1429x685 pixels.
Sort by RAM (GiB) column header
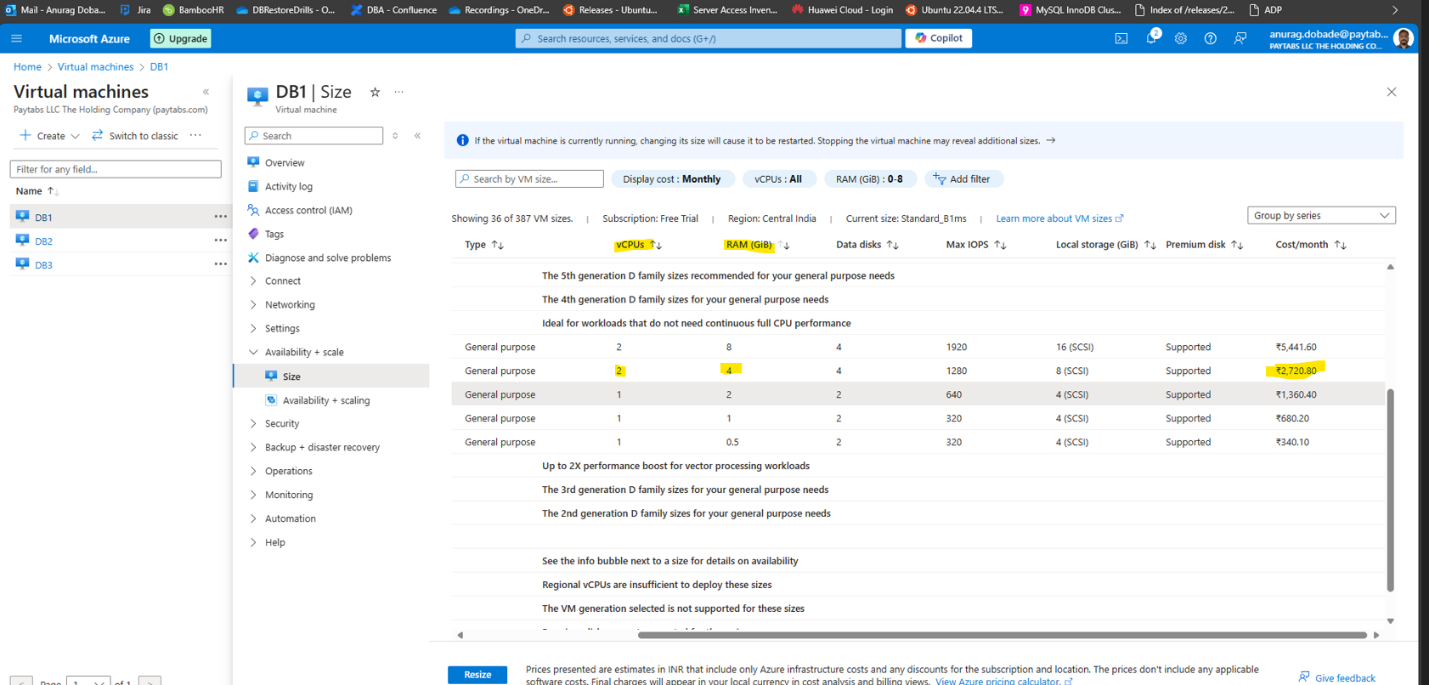click(757, 245)
